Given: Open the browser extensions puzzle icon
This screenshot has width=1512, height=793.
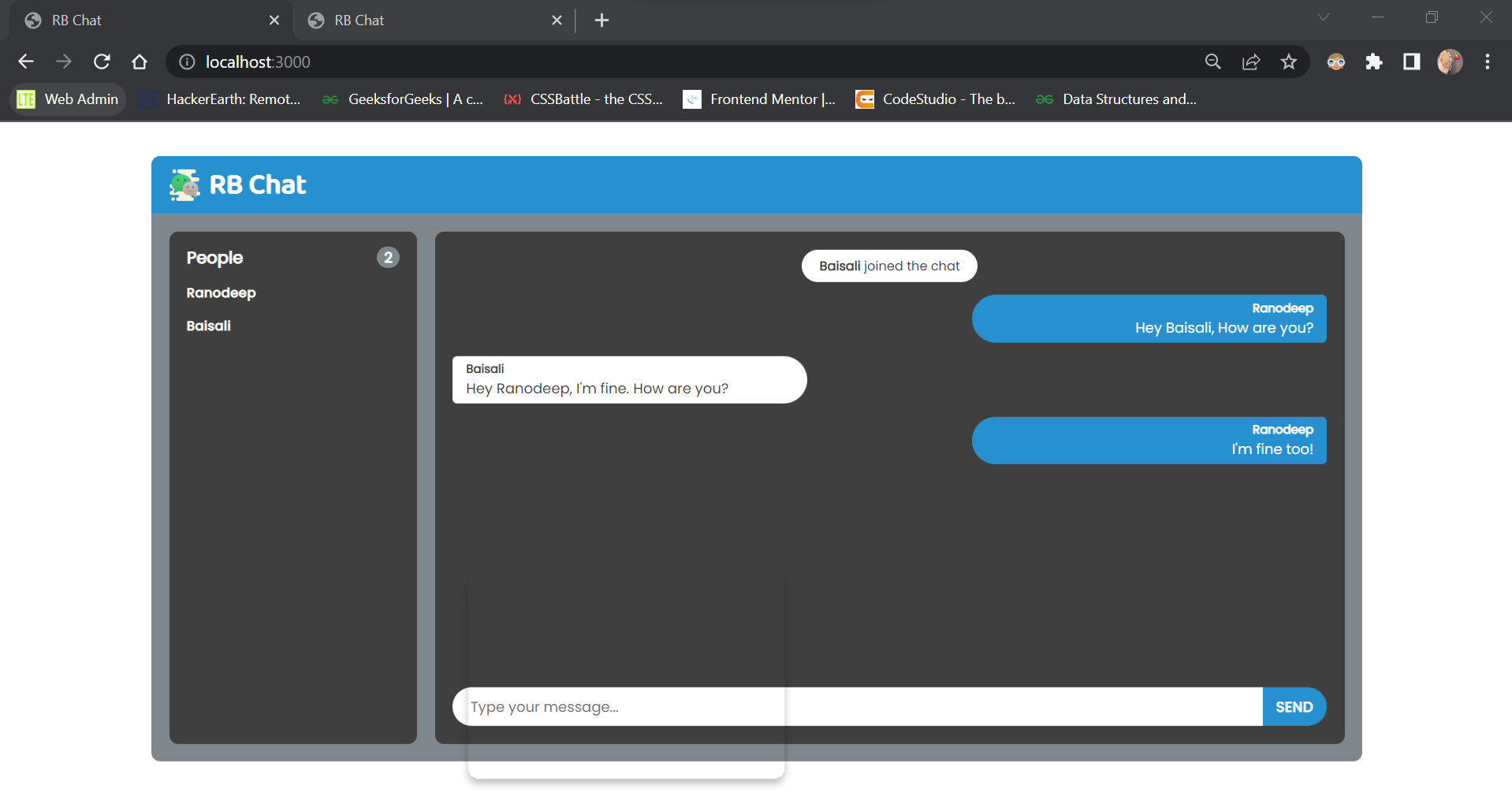Looking at the screenshot, I should click(1374, 61).
